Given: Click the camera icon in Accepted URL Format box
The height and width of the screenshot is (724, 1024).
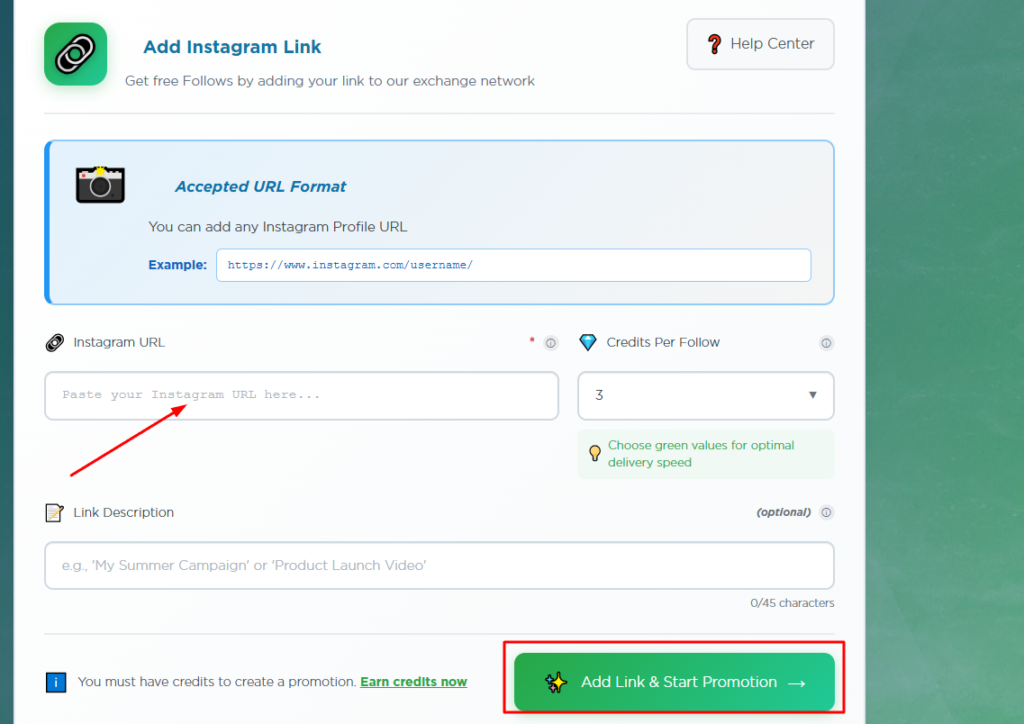Looking at the screenshot, I should (x=100, y=185).
